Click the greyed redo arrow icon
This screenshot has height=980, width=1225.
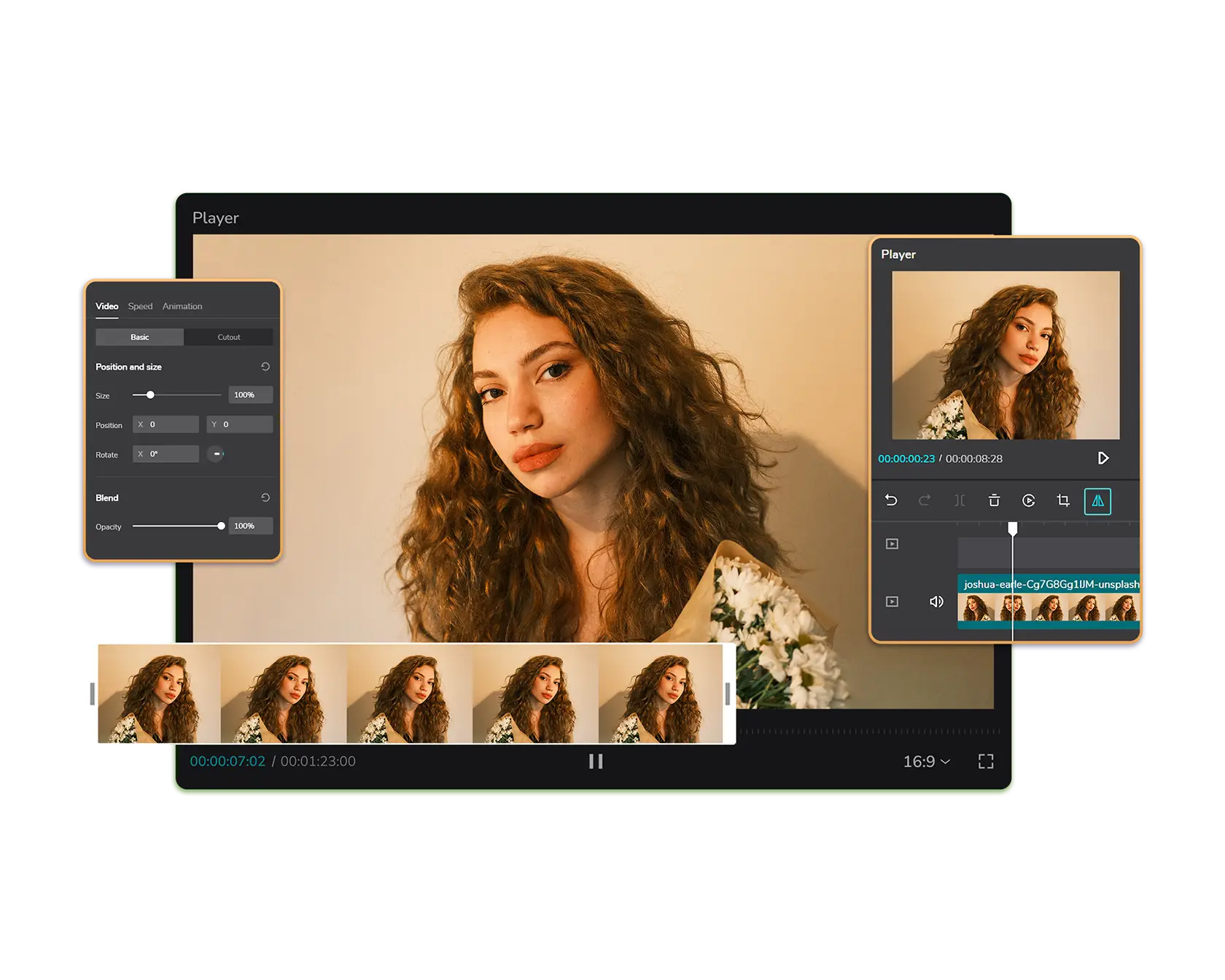(925, 500)
